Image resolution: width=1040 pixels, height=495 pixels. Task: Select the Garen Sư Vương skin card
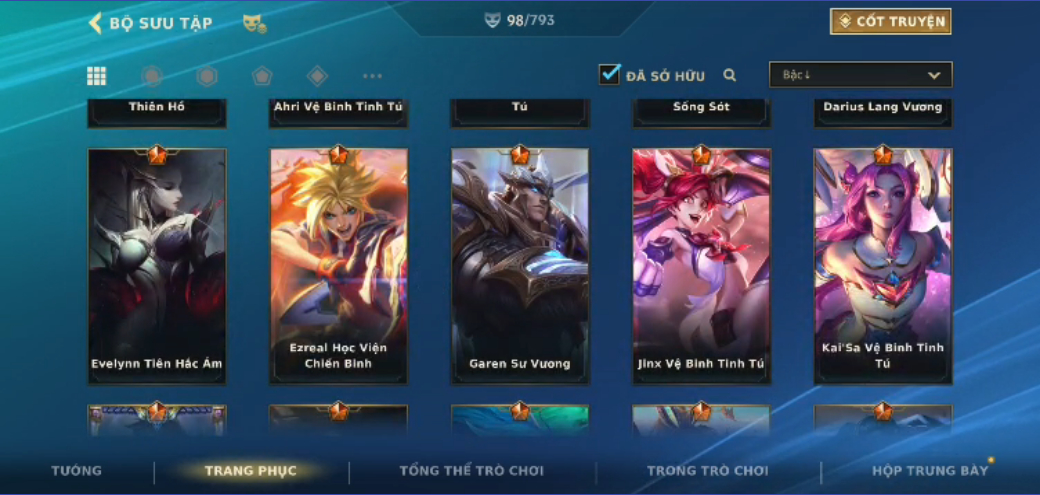pyautogui.click(x=520, y=265)
